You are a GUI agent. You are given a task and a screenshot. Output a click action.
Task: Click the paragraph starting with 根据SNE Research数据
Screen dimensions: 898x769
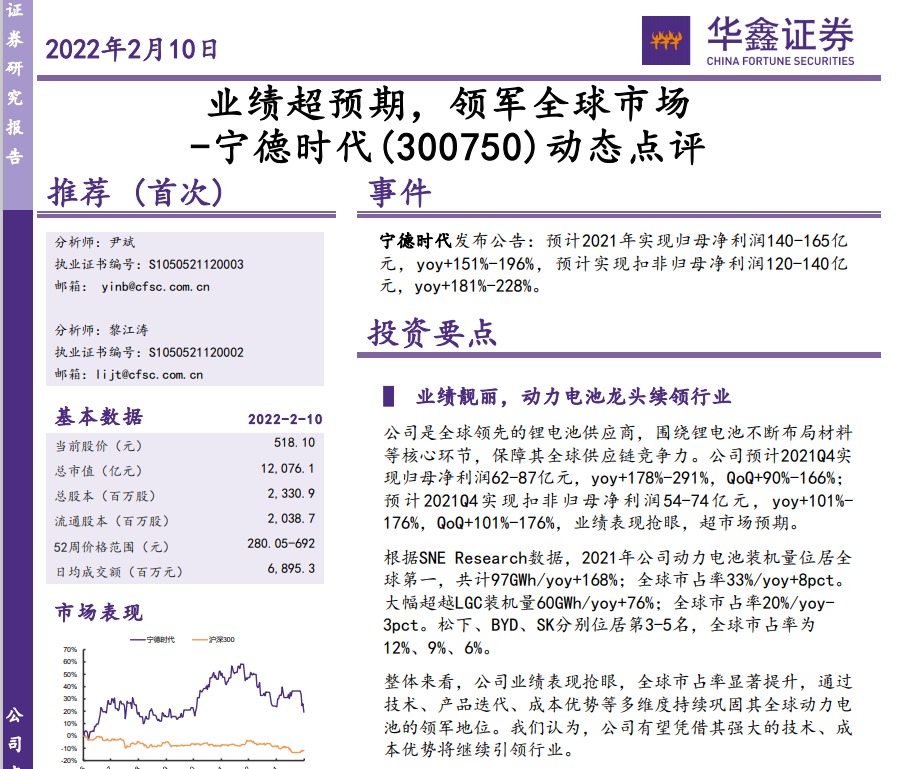click(x=618, y=603)
